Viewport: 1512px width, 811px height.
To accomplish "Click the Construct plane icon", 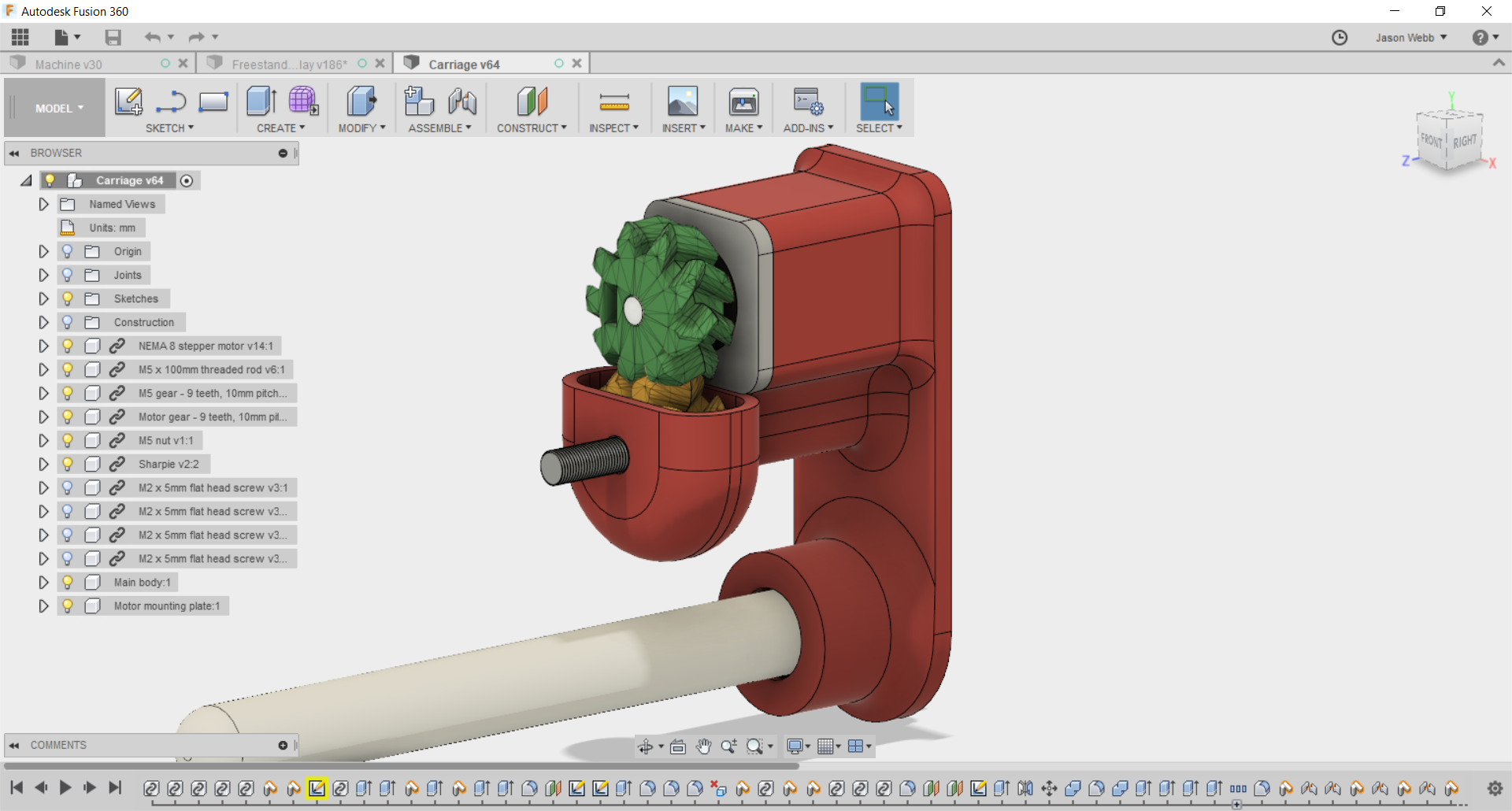I will point(532,102).
